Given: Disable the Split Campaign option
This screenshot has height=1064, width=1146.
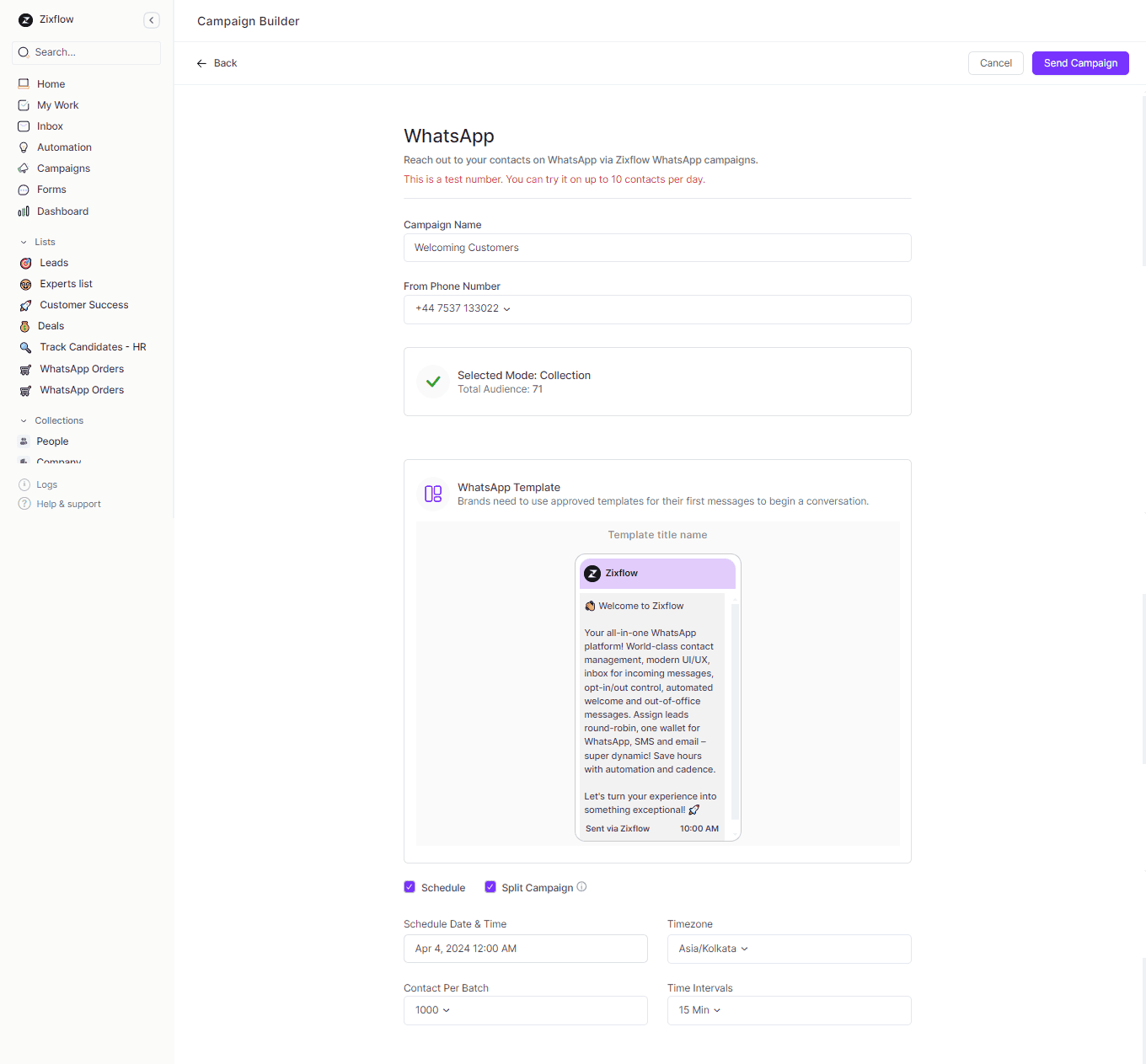Looking at the screenshot, I should [490, 886].
